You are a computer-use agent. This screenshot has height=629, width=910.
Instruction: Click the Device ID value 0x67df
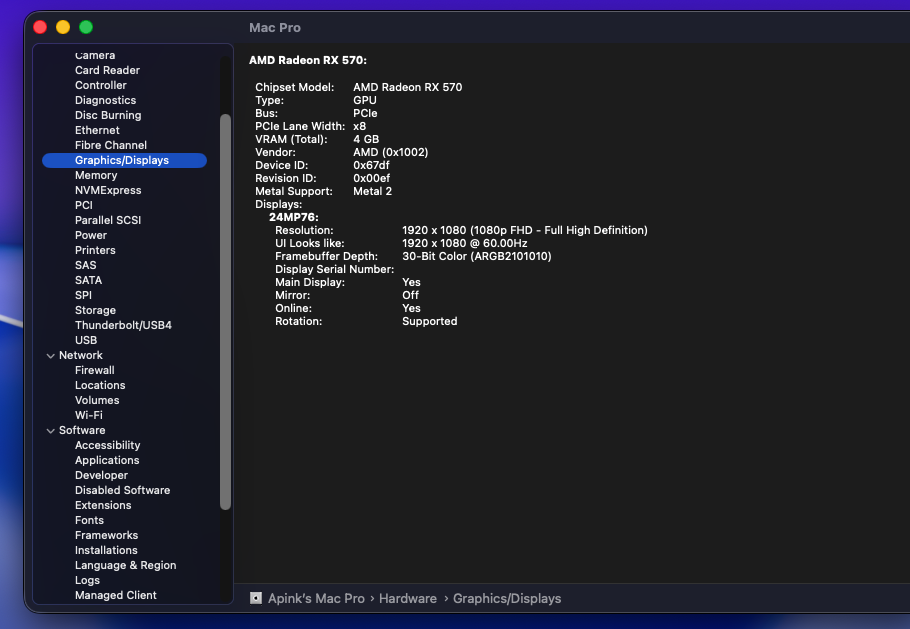point(371,165)
